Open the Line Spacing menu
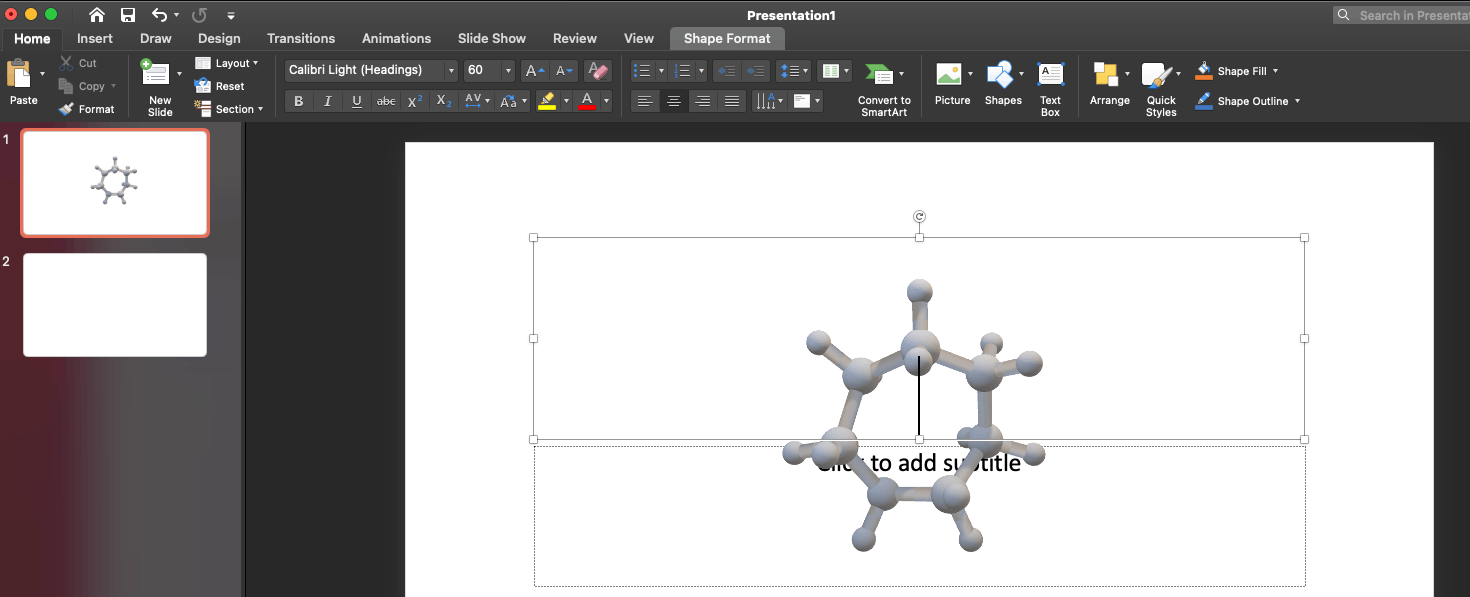Viewport: 1470px width, 597px height. click(x=793, y=71)
